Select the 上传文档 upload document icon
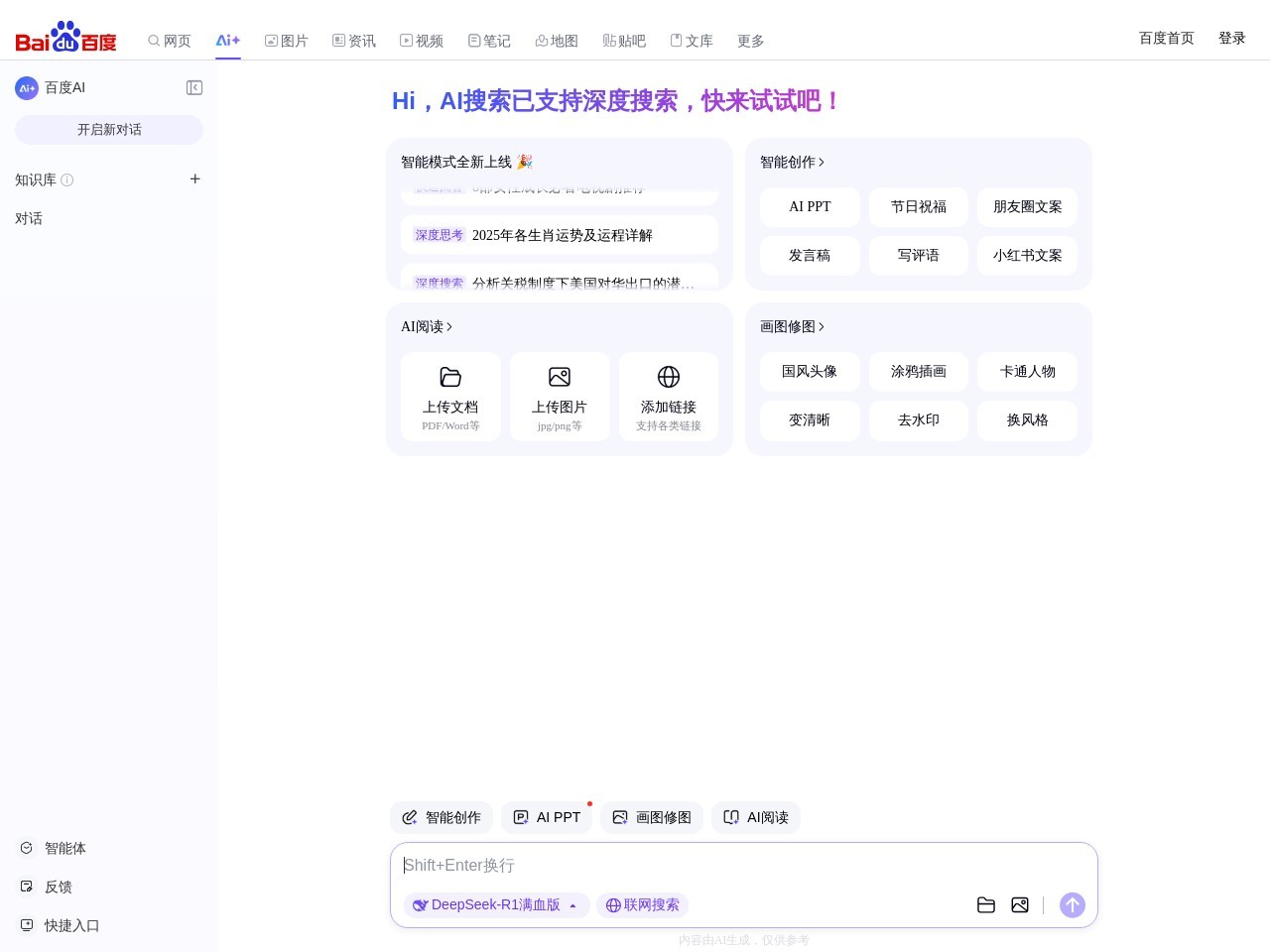Screen dimensions: 1270x952 (x=450, y=377)
